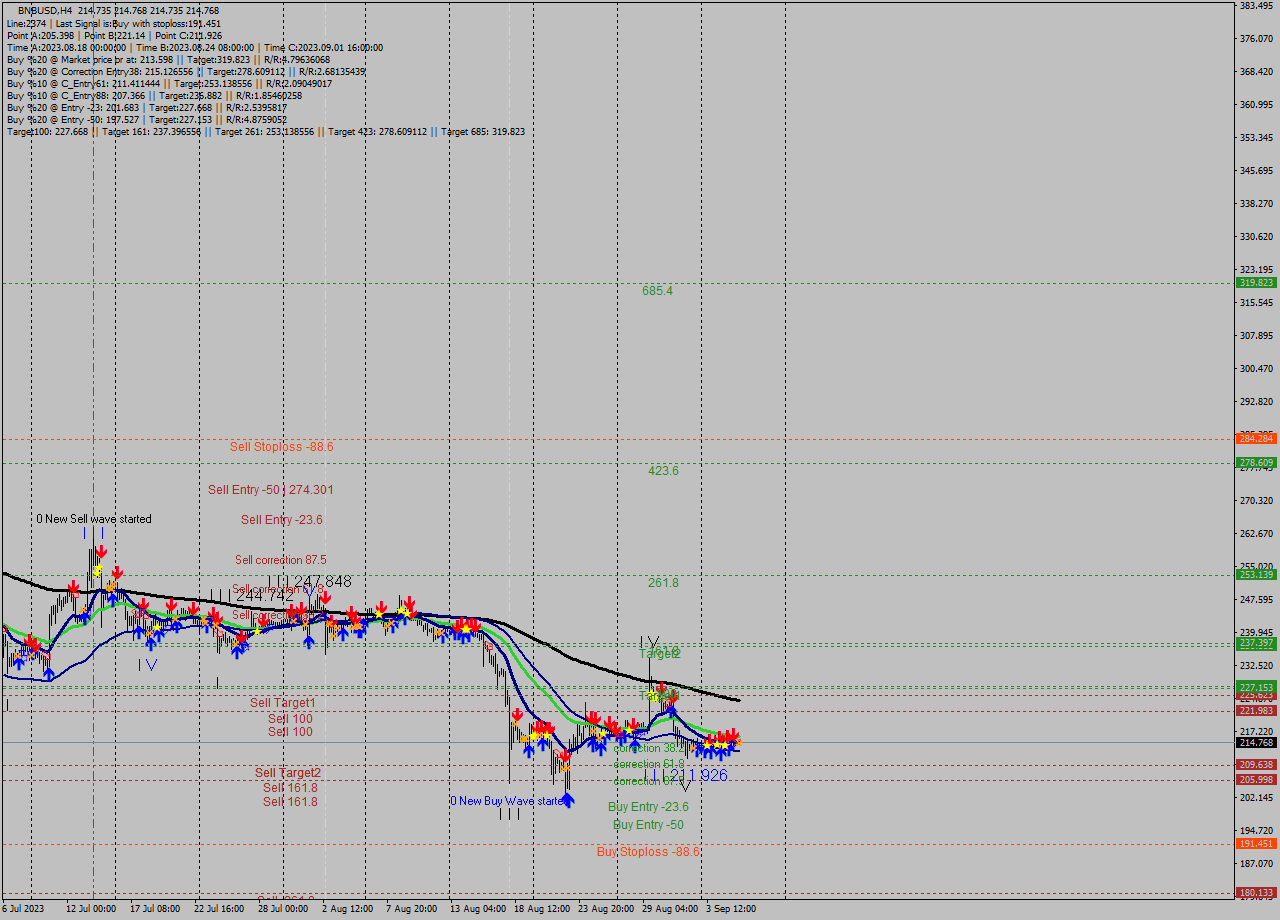Click the Buy Entry -23.6 green label

pyautogui.click(x=648, y=807)
